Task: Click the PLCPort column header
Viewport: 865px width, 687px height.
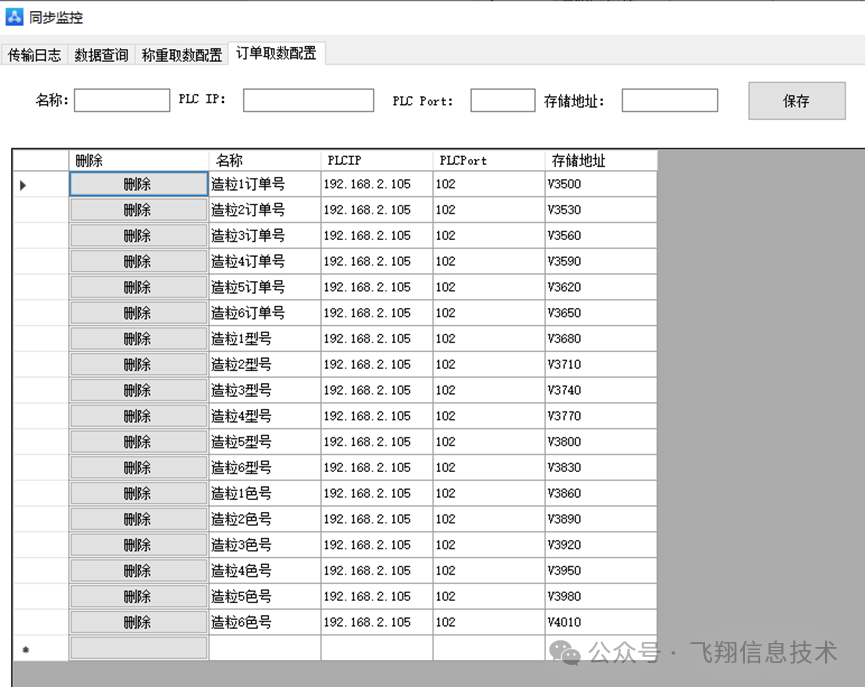Action: pyautogui.click(x=489, y=161)
